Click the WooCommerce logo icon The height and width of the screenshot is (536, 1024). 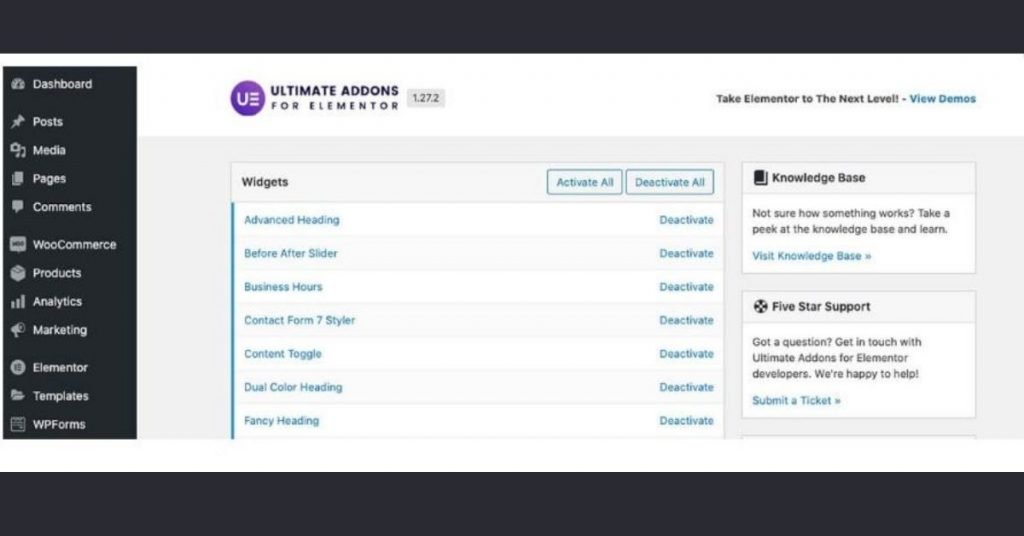tap(18, 244)
